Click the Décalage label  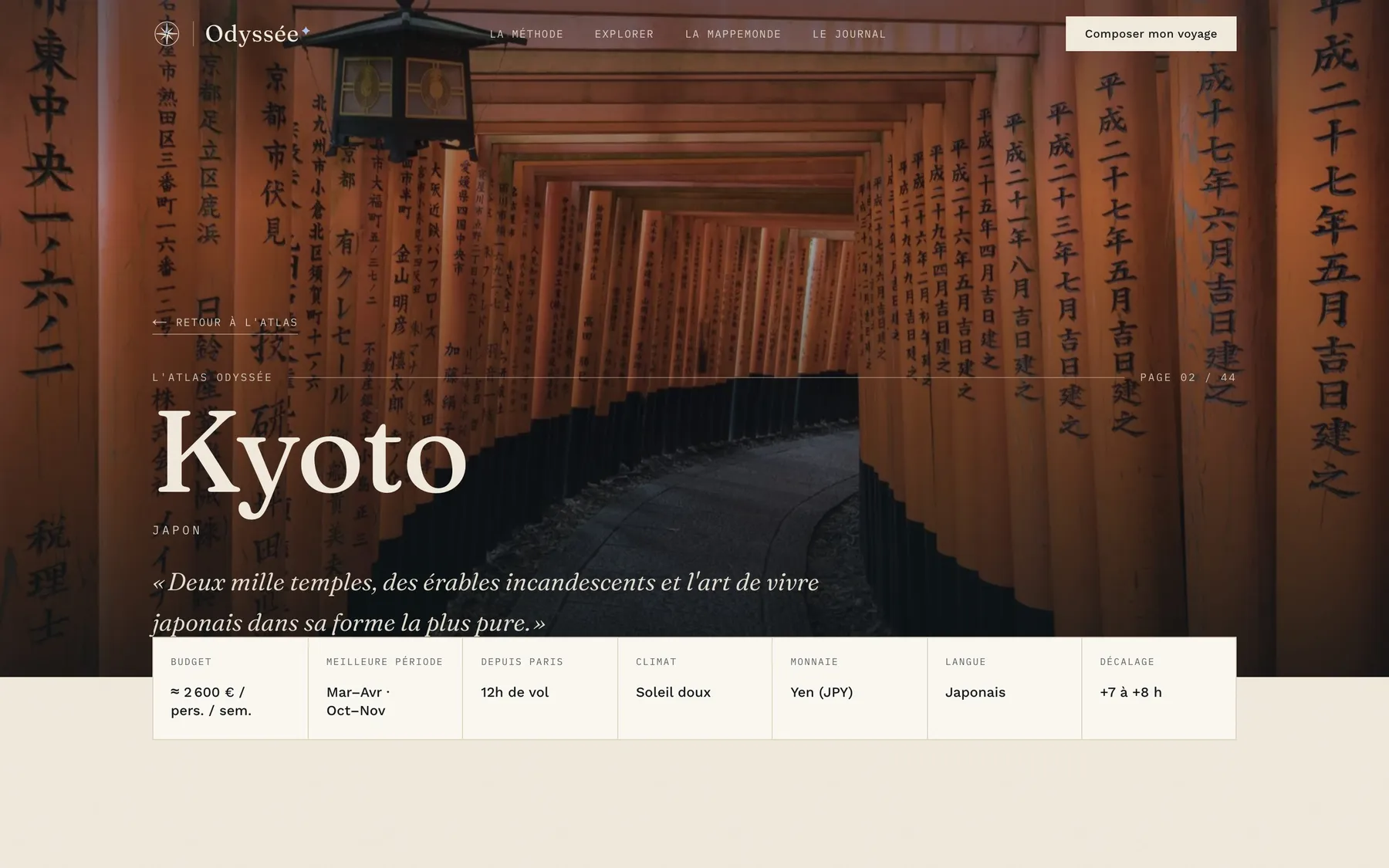(x=1127, y=662)
